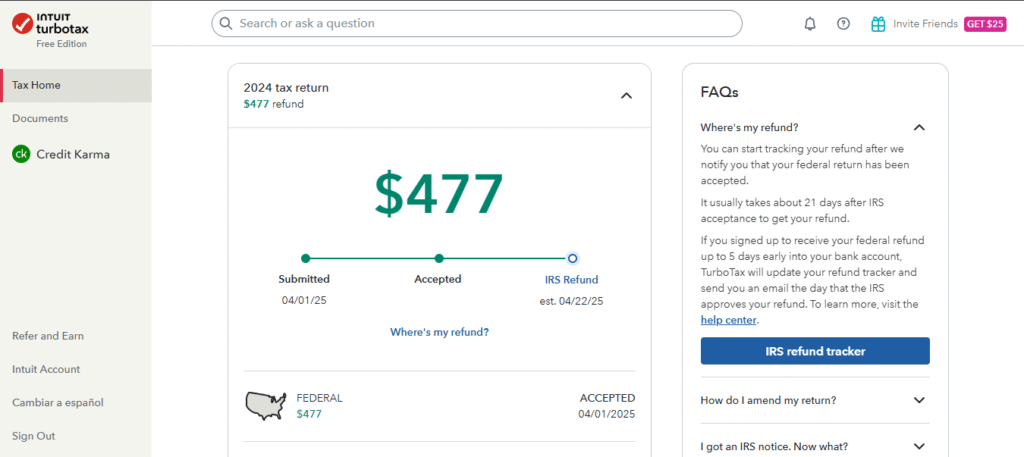Click the GET $25 badge
1024x457 pixels.
pyautogui.click(x=985, y=24)
